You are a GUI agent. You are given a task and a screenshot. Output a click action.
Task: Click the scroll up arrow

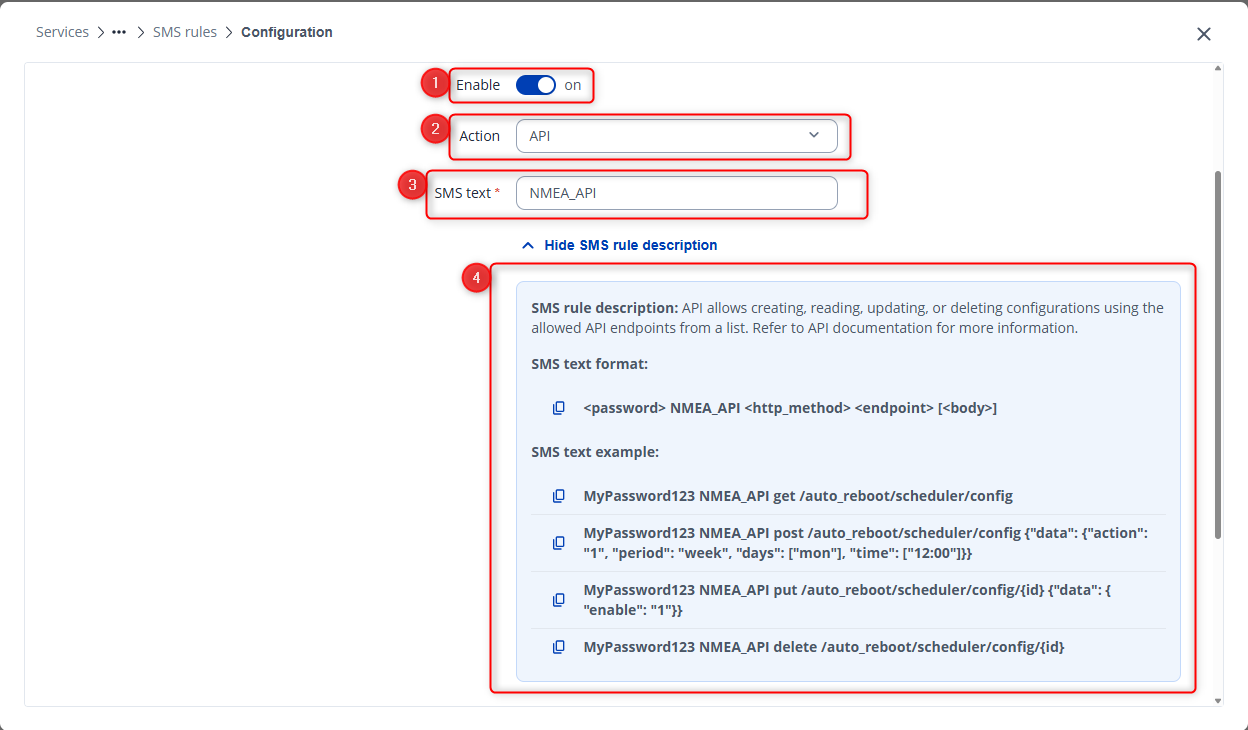click(x=1217, y=69)
